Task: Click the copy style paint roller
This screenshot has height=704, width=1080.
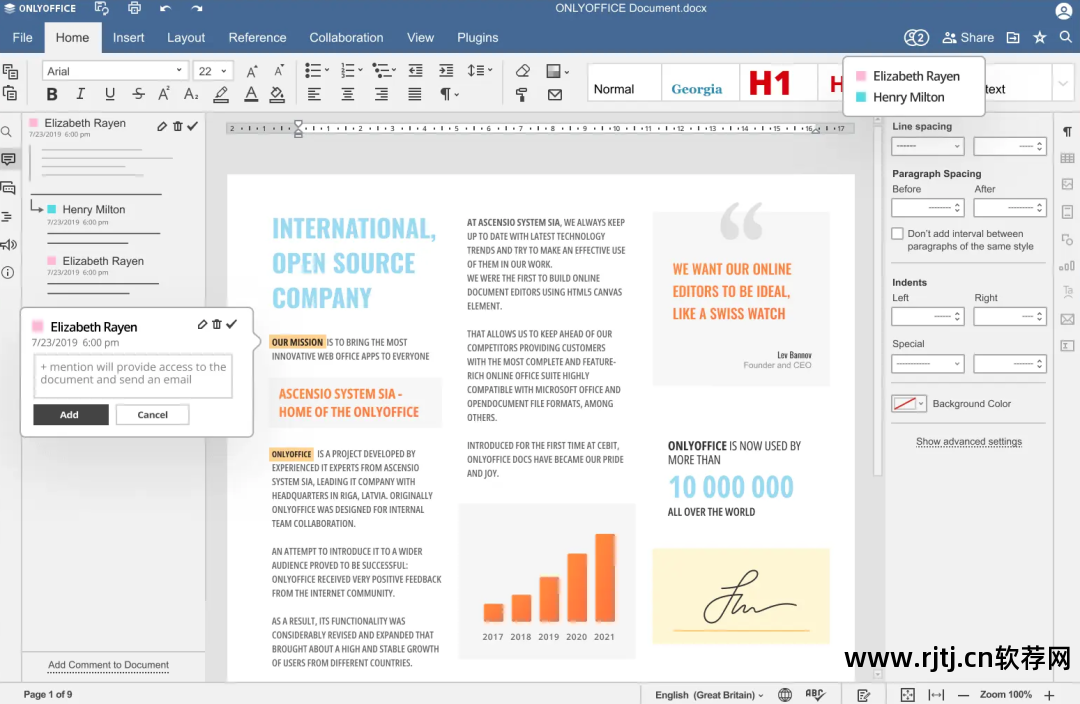Action: tap(521, 94)
